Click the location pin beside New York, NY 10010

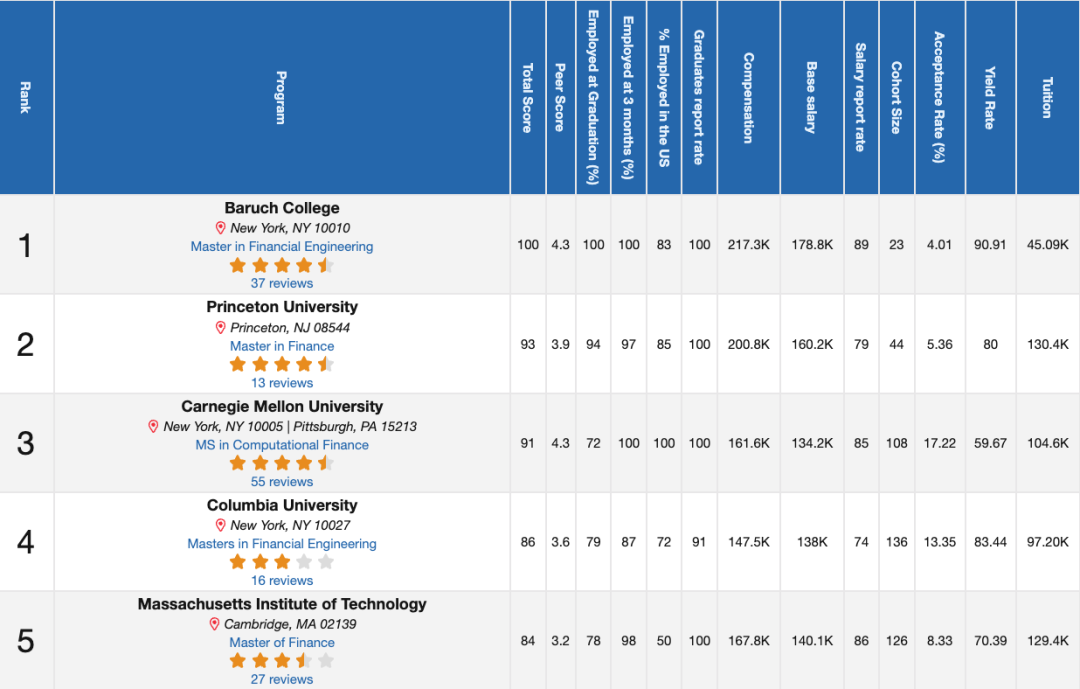point(220,227)
